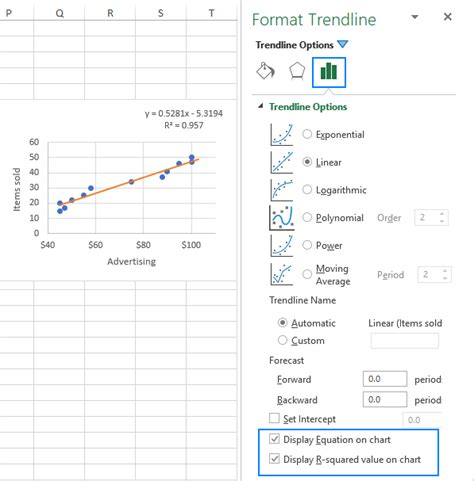This screenshot has height=481, width=474.
Task: Collapse the green Trendline Options section
Action: click(x=261, y=106)
